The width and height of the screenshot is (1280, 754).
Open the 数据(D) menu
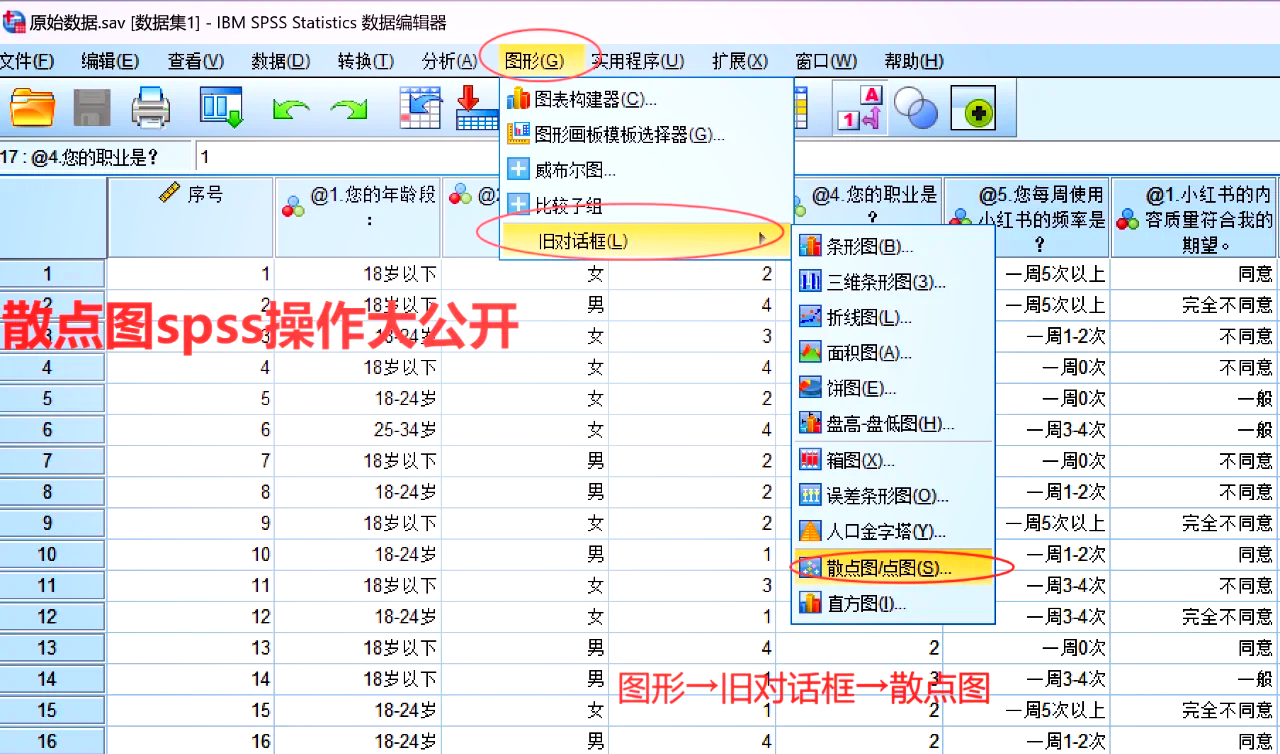coord(281,61)
